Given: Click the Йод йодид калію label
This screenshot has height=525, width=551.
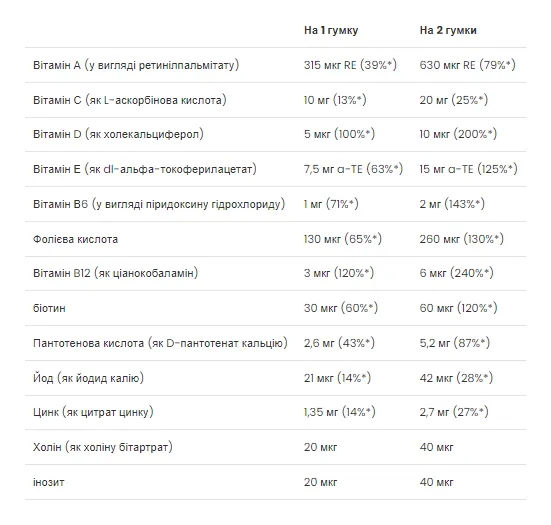Looking at the screenshot, I should (x=89, y=378).
